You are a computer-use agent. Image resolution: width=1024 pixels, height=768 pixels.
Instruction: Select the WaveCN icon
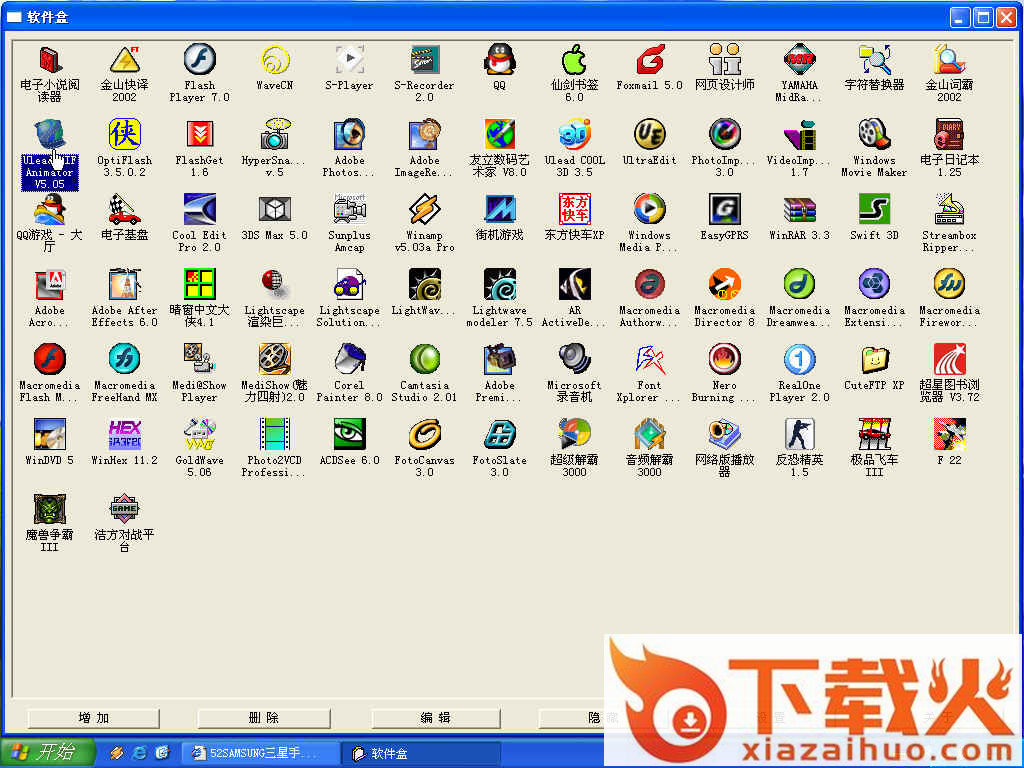(274, 60)
